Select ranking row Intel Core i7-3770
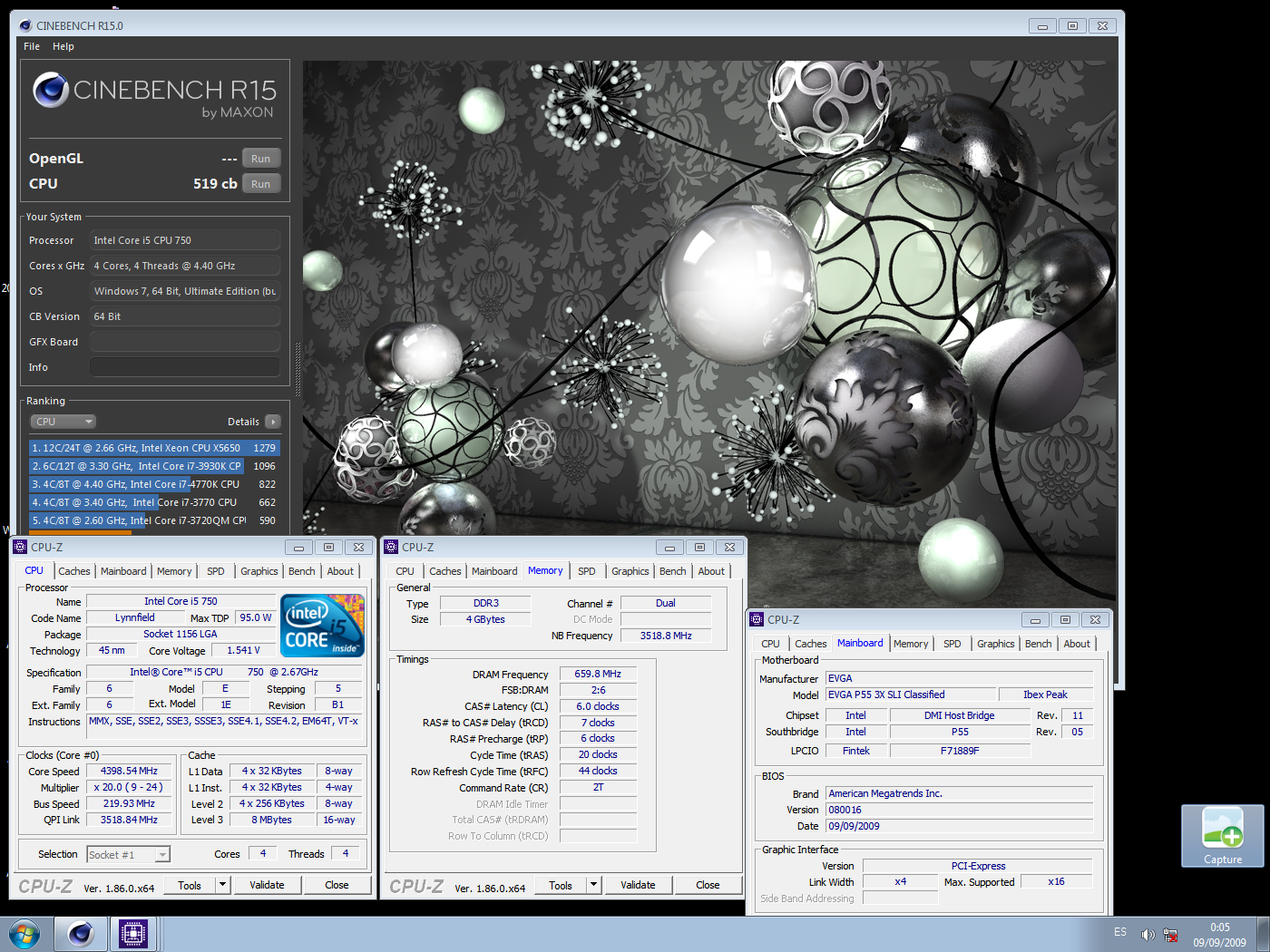This screenshot has width=1270, height=952. click(154, 502)
